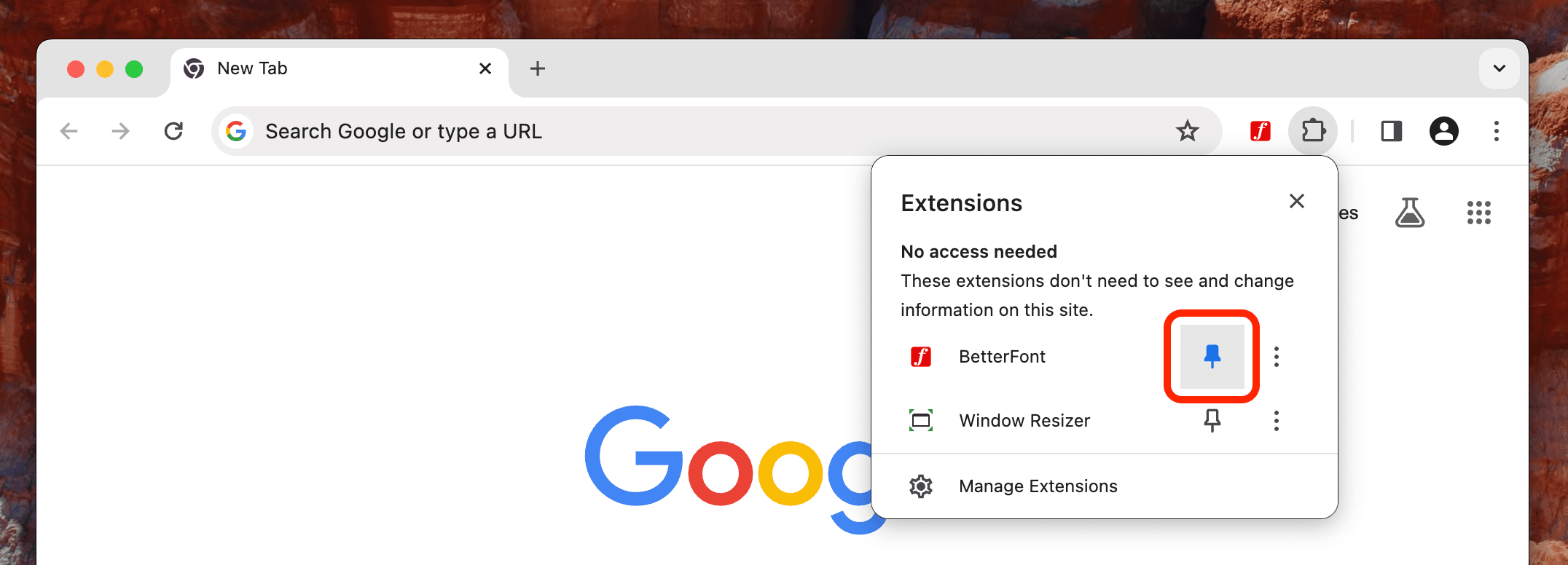Open more options for Window Resizer

click(x=1276, y=421)
